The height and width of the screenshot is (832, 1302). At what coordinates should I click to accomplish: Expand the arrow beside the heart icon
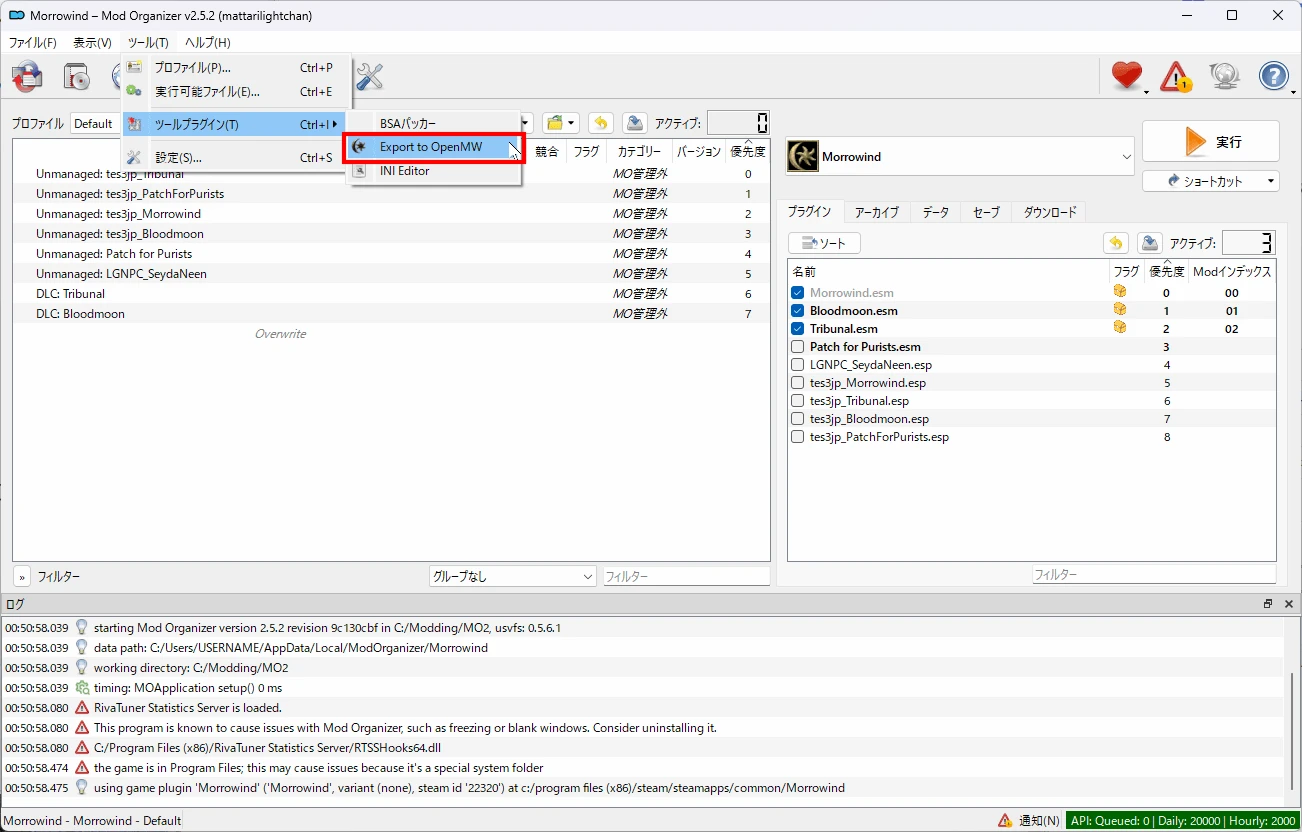[1146, 91]
